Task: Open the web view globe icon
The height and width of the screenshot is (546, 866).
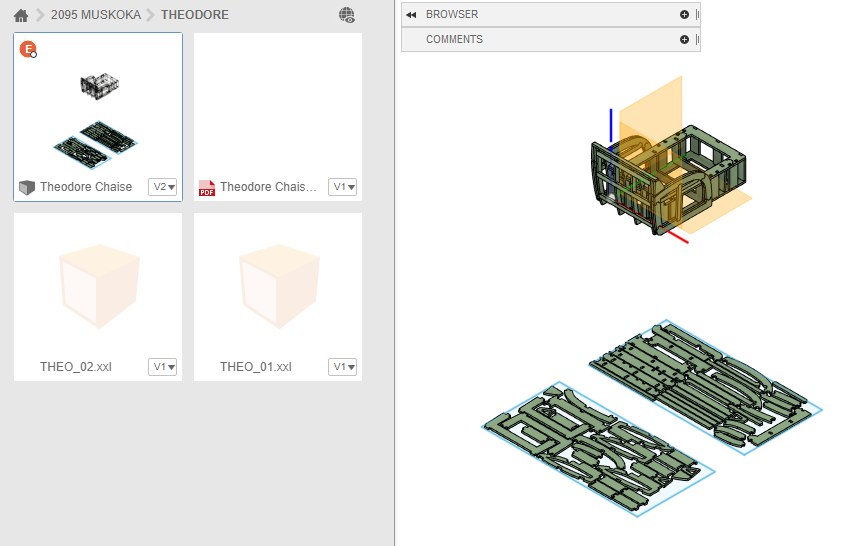Action: [x=347, y=15]
